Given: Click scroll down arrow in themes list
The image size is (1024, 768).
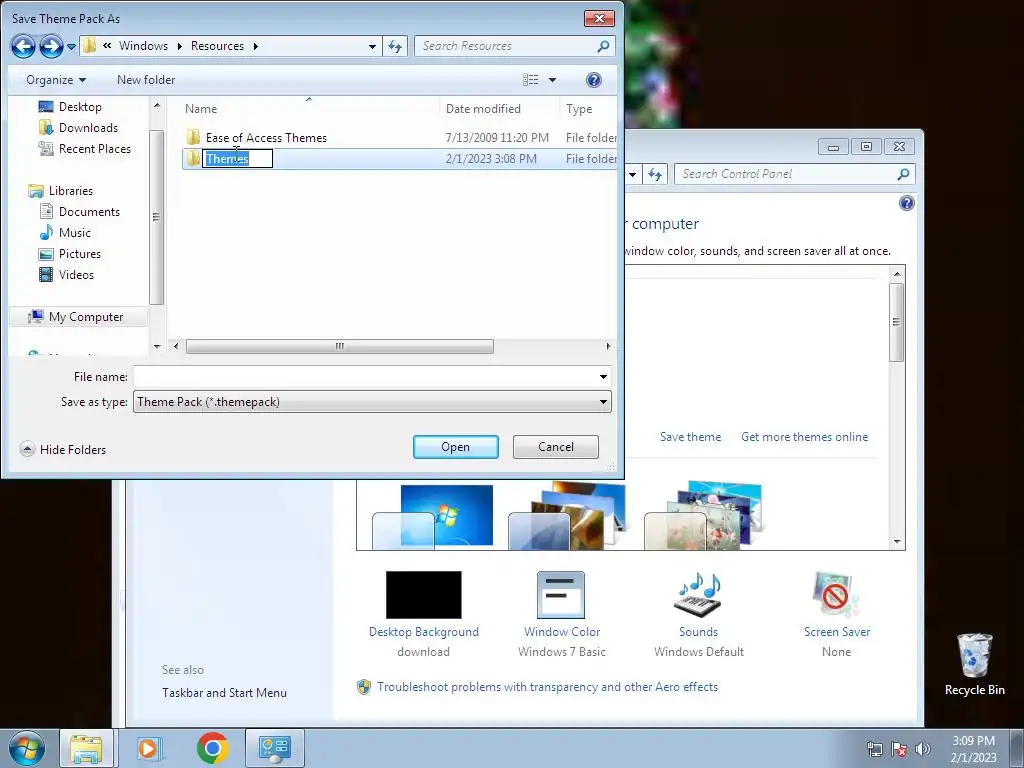Looking at the screenshot, I should (x=897, y=542).
